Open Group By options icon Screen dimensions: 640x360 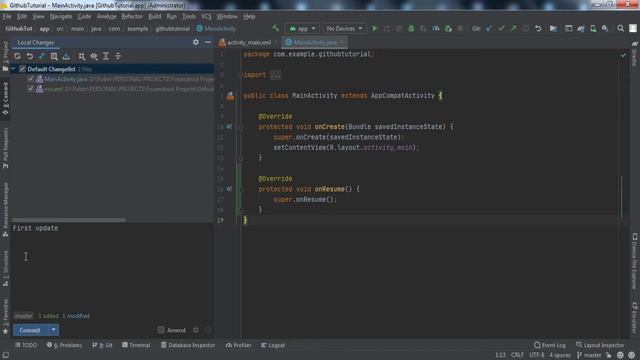(x=82, y=56)
